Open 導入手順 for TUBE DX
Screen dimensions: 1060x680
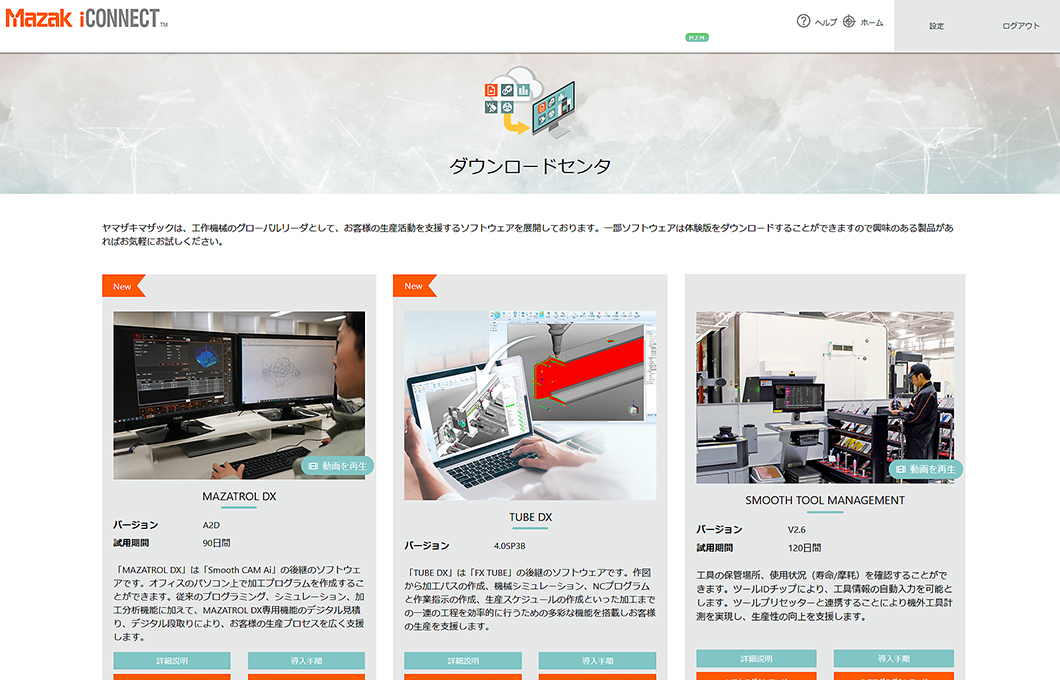(598, 660)
